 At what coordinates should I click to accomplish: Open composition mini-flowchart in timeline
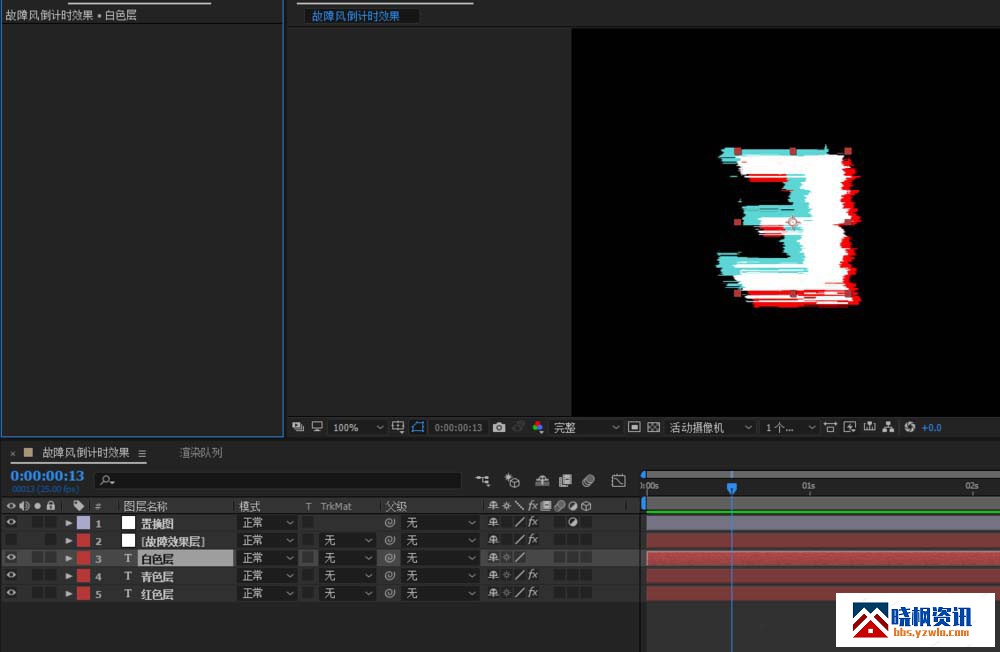483,480
